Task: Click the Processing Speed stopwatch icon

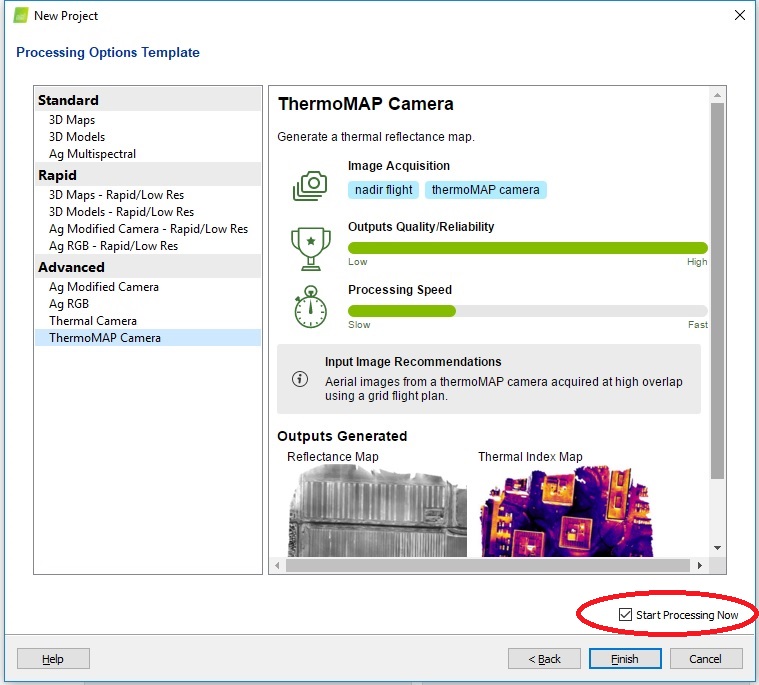Action: (311, 307)
